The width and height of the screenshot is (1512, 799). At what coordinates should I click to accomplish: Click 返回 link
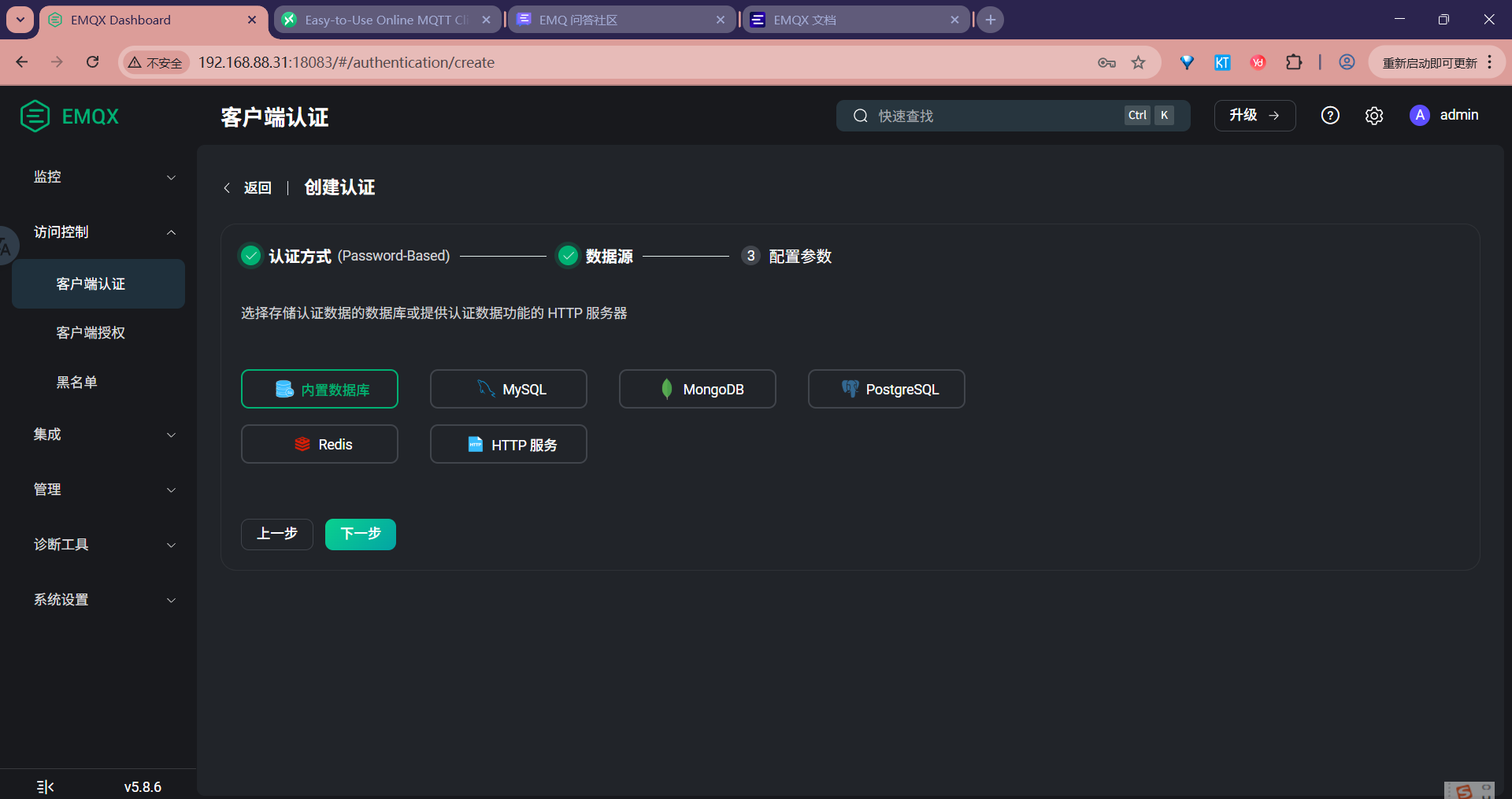point(258,188)
